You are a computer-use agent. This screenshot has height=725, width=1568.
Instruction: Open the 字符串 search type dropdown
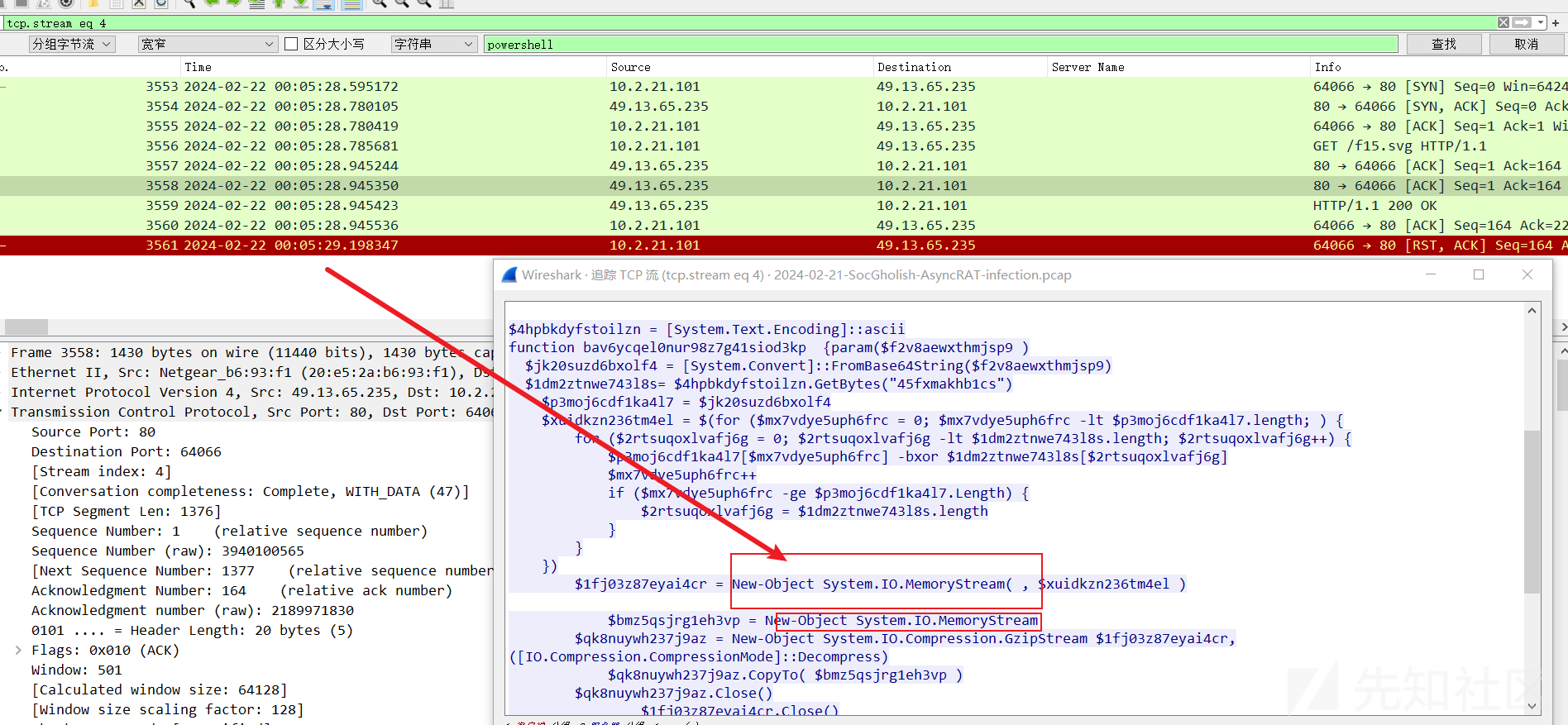coord(434,44)
